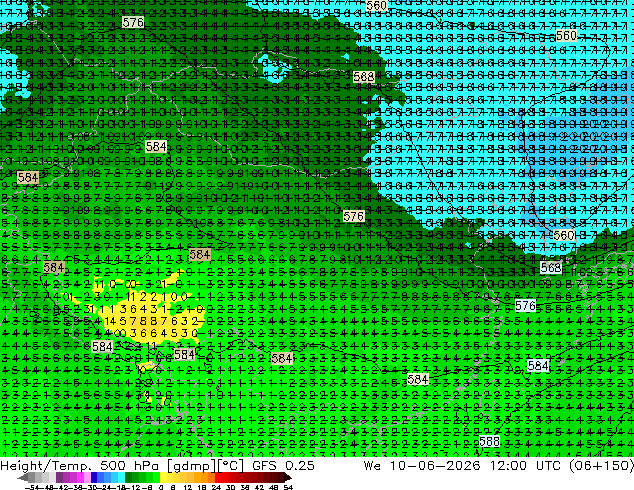Viewport: 634px width, 490px height.
Task: Click the (06+150) forecast hour text
Action: (x=601, y=465)
